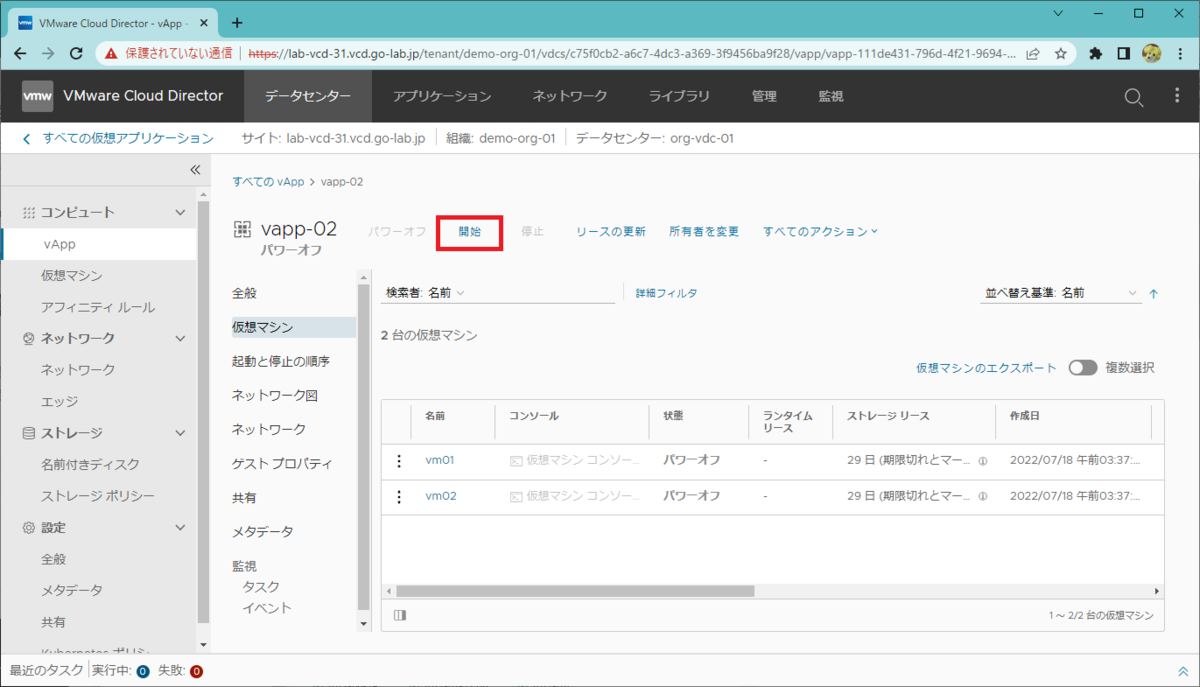Click the 詳細フィルタ advanced filter link
This screenshot has width=1200, height=687.
[666, 293]
